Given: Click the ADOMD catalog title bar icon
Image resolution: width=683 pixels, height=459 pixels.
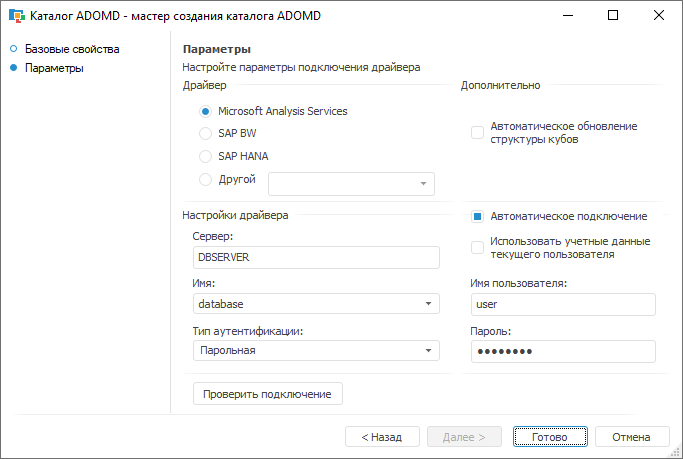Looking at the screenshot, I should coord(16,16).
